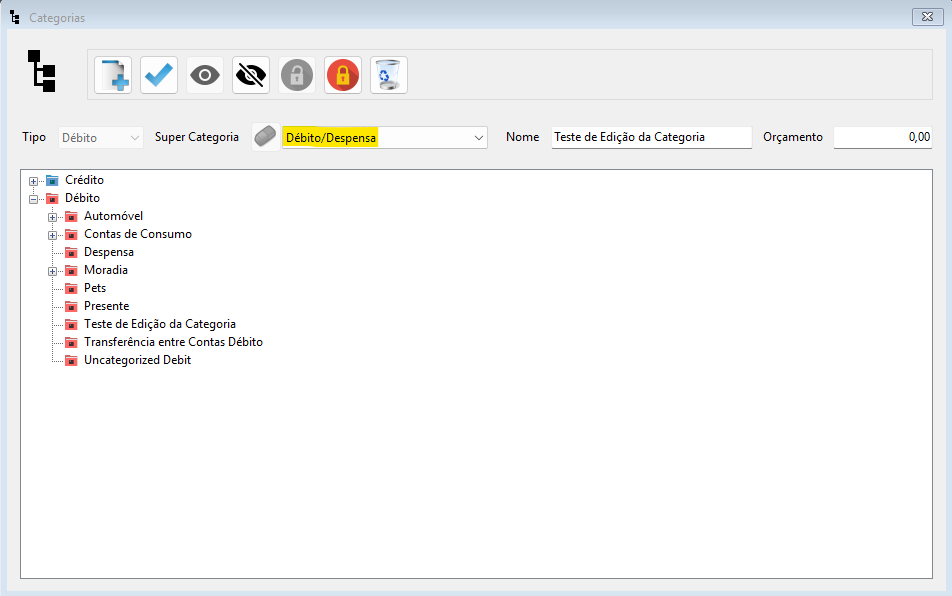Click the category tree logo icon

point(41,71)
